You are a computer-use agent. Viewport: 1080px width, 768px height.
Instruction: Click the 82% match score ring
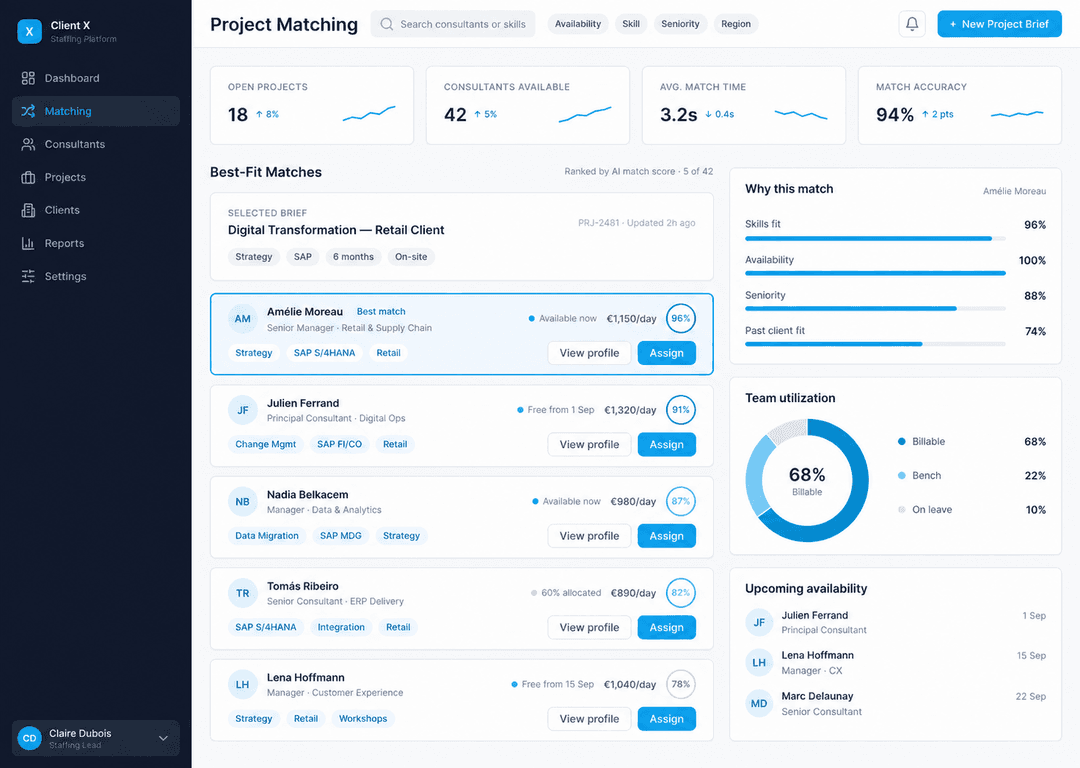(681, 593)
